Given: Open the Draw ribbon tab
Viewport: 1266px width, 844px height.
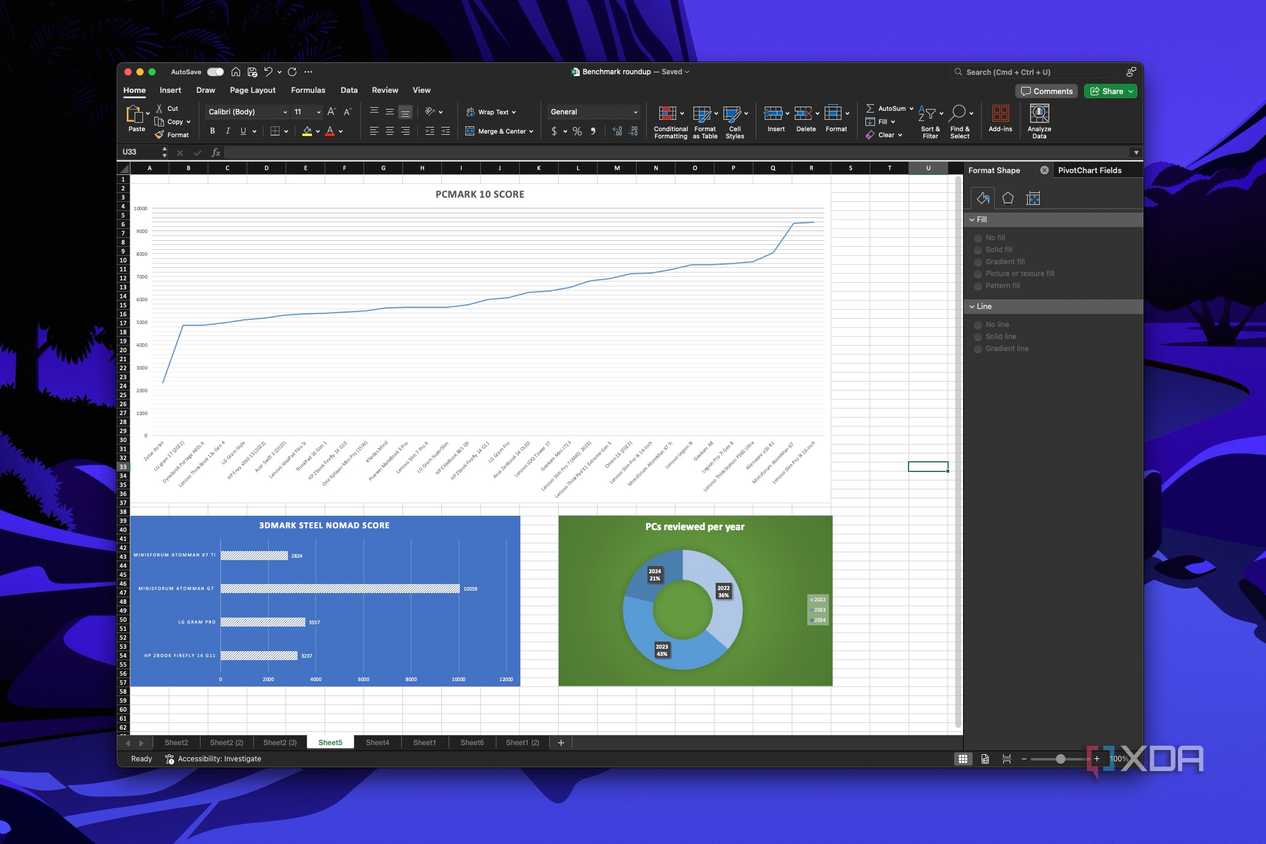Looking at the screenshot, I should [x=205, y=90].
